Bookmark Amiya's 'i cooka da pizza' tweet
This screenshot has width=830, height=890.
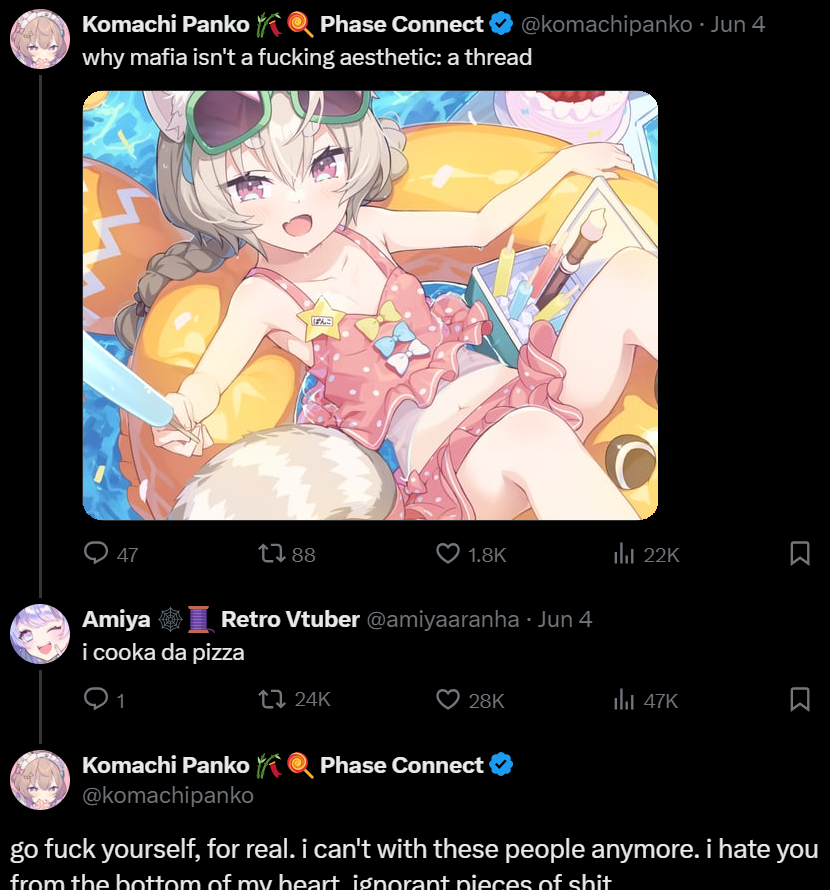click(x=800, y=699)
